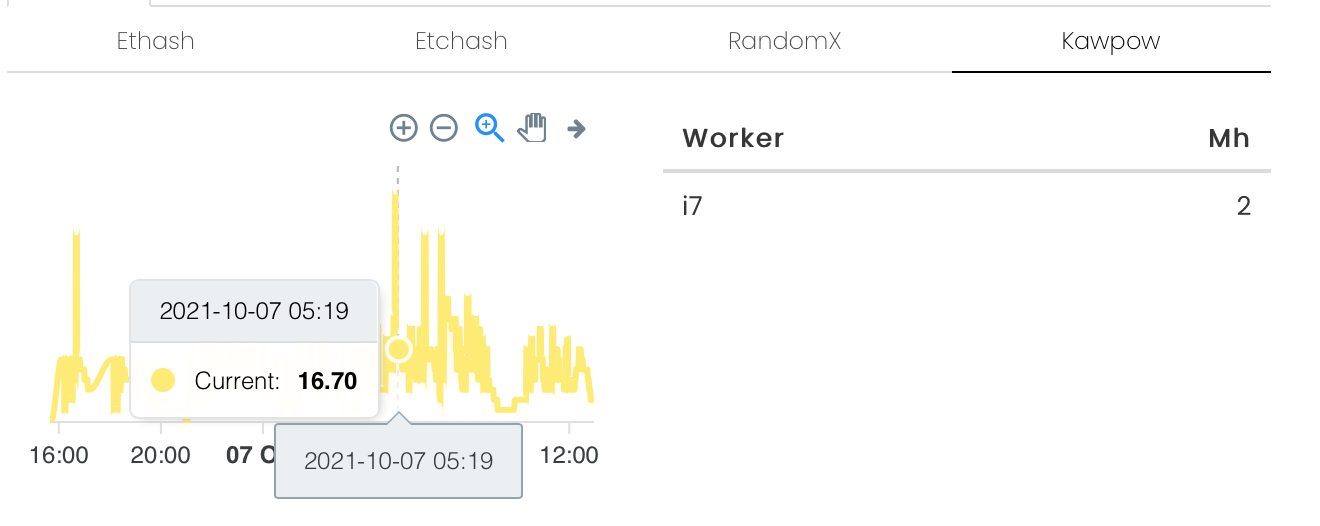Click the right arrow chart icon
This screenshot has width=1320, height=526.
click(x=576, y=128)
